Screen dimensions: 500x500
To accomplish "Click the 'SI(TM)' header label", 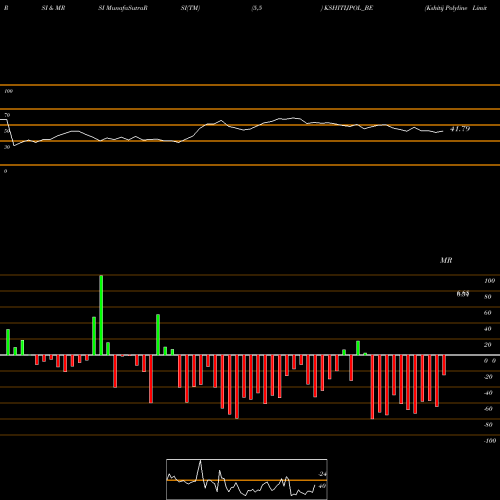I will tap(190, 8).
